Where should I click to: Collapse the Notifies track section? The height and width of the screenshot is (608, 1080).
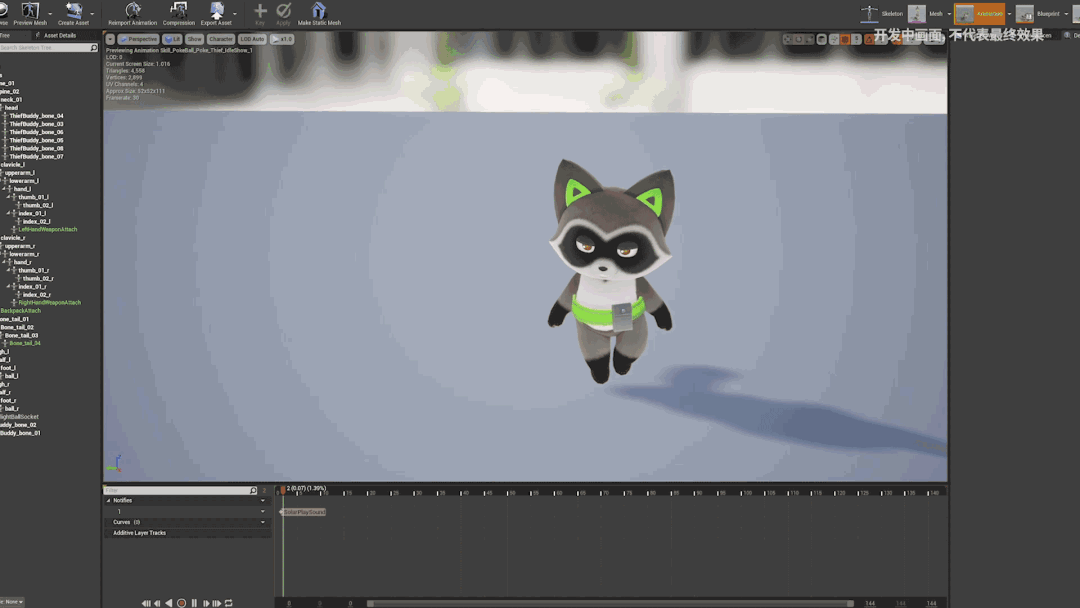point(109,500)
